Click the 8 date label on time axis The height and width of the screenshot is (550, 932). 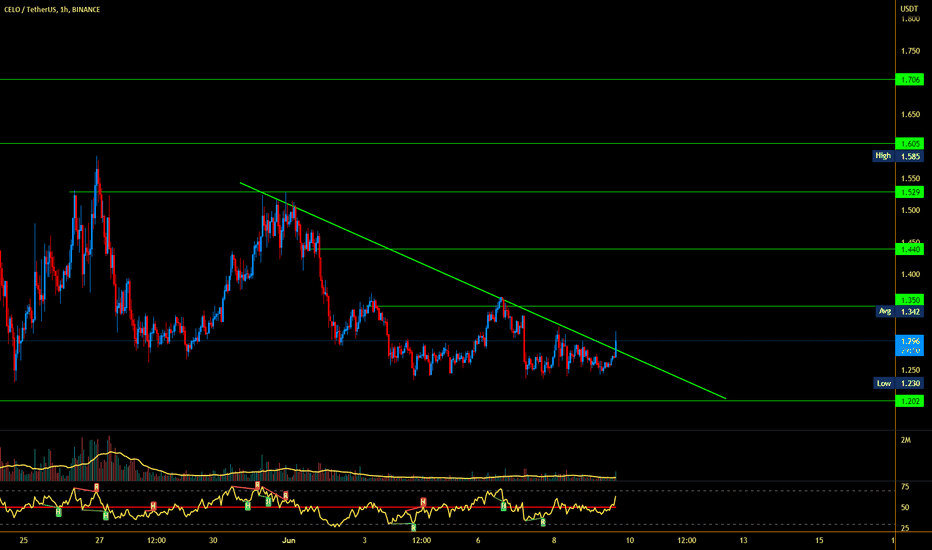coord(554,540)
